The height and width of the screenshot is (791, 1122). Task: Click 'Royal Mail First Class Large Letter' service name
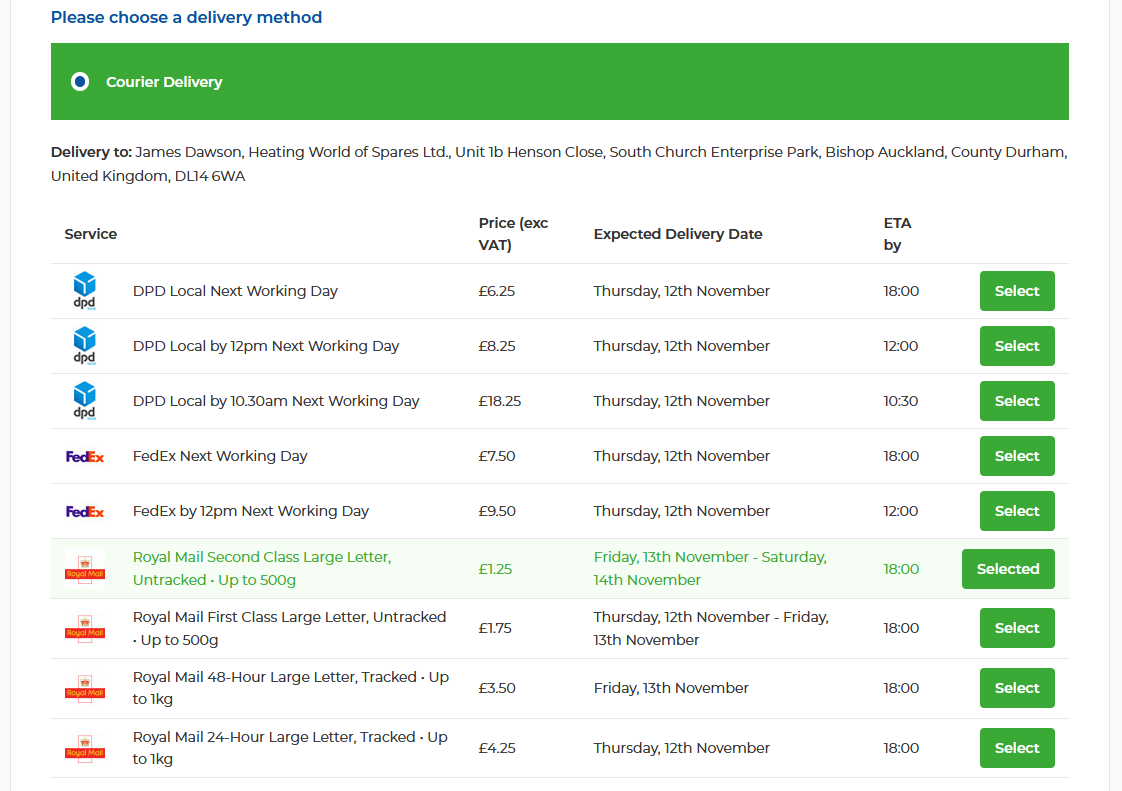pyautogui.click(x=289, y=629)
